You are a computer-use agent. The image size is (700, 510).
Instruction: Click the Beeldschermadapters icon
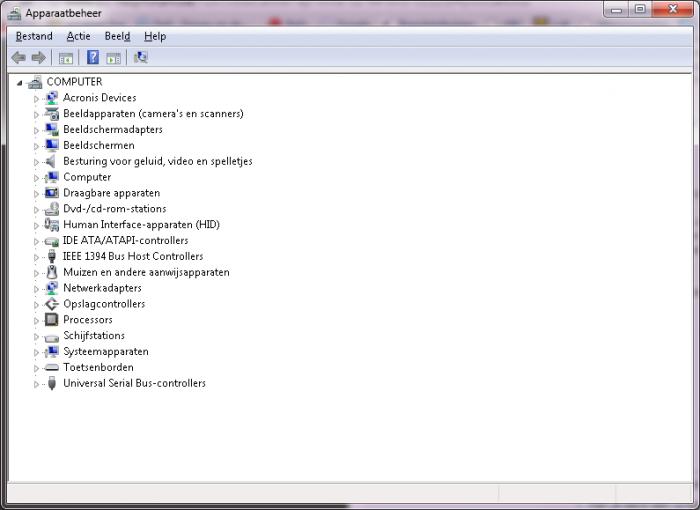coord(52,130)
